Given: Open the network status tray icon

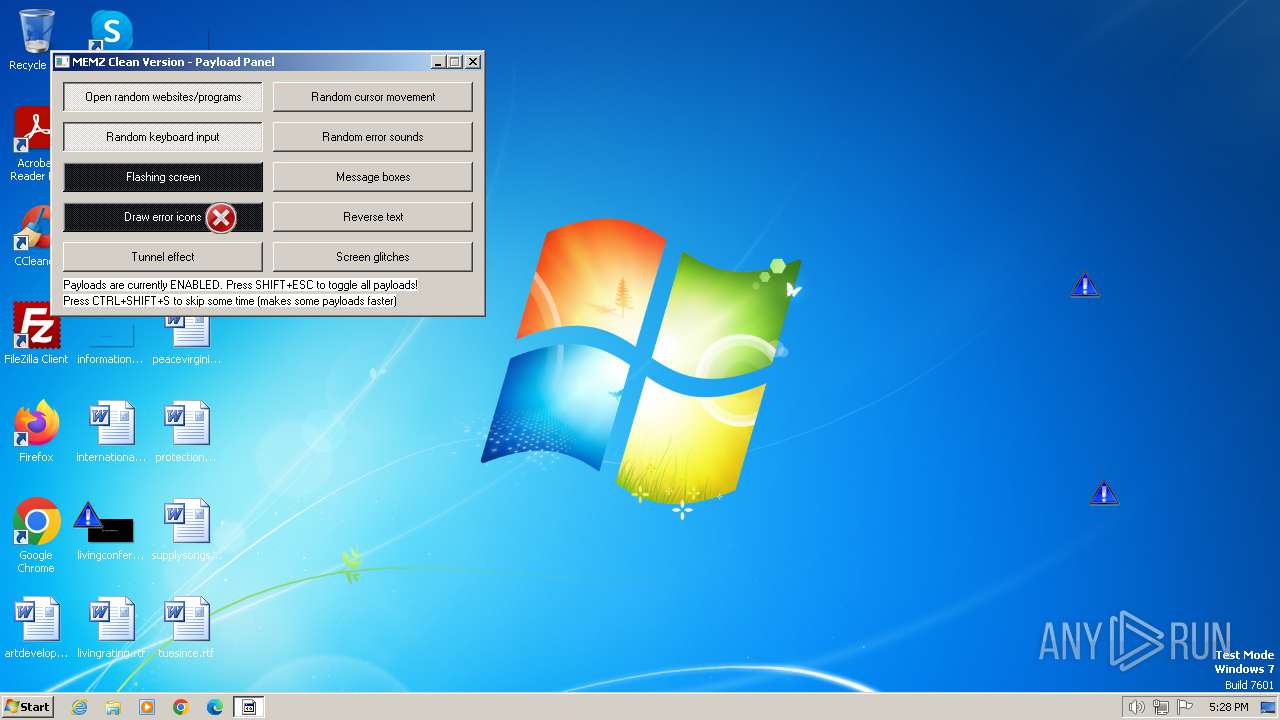Looking at the screenshot, I should tap(1161, 707).
